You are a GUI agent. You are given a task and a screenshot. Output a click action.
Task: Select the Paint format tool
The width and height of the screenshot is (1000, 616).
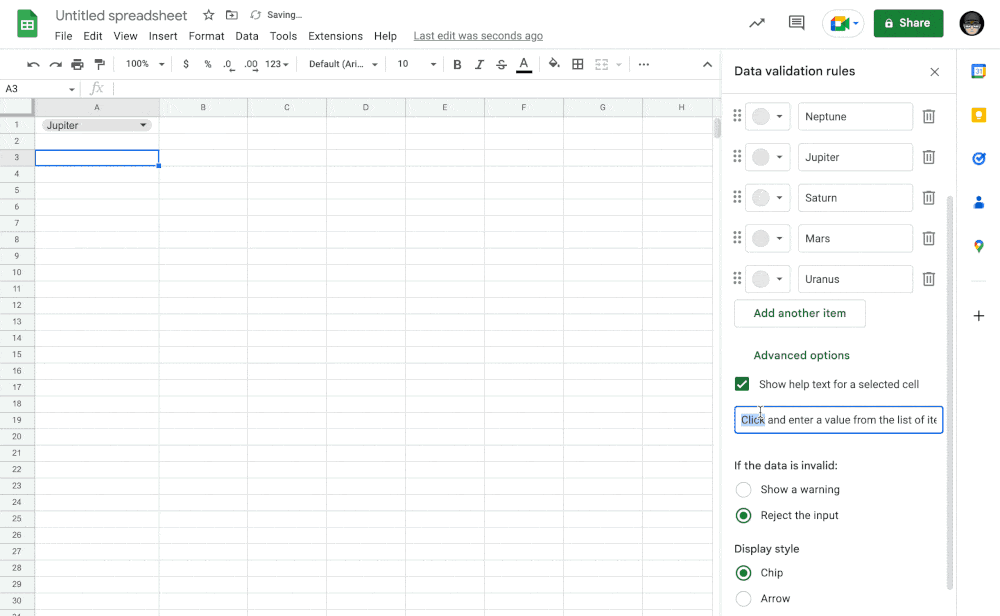pyautogui.click(x=99, y=64)
